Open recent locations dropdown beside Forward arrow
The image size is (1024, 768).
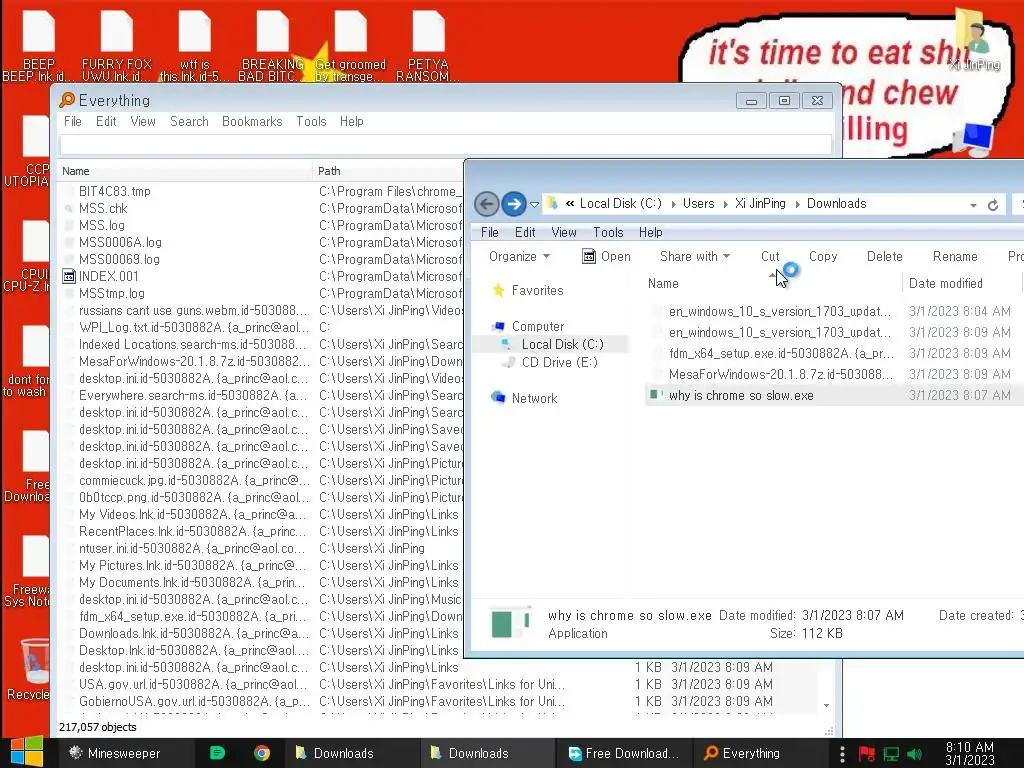pyautogui.click(x=534, y=204)
